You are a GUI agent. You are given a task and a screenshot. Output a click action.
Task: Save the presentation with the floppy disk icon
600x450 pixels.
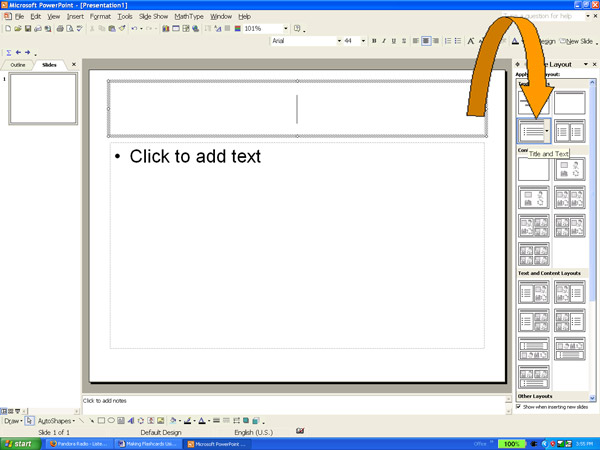28,28
